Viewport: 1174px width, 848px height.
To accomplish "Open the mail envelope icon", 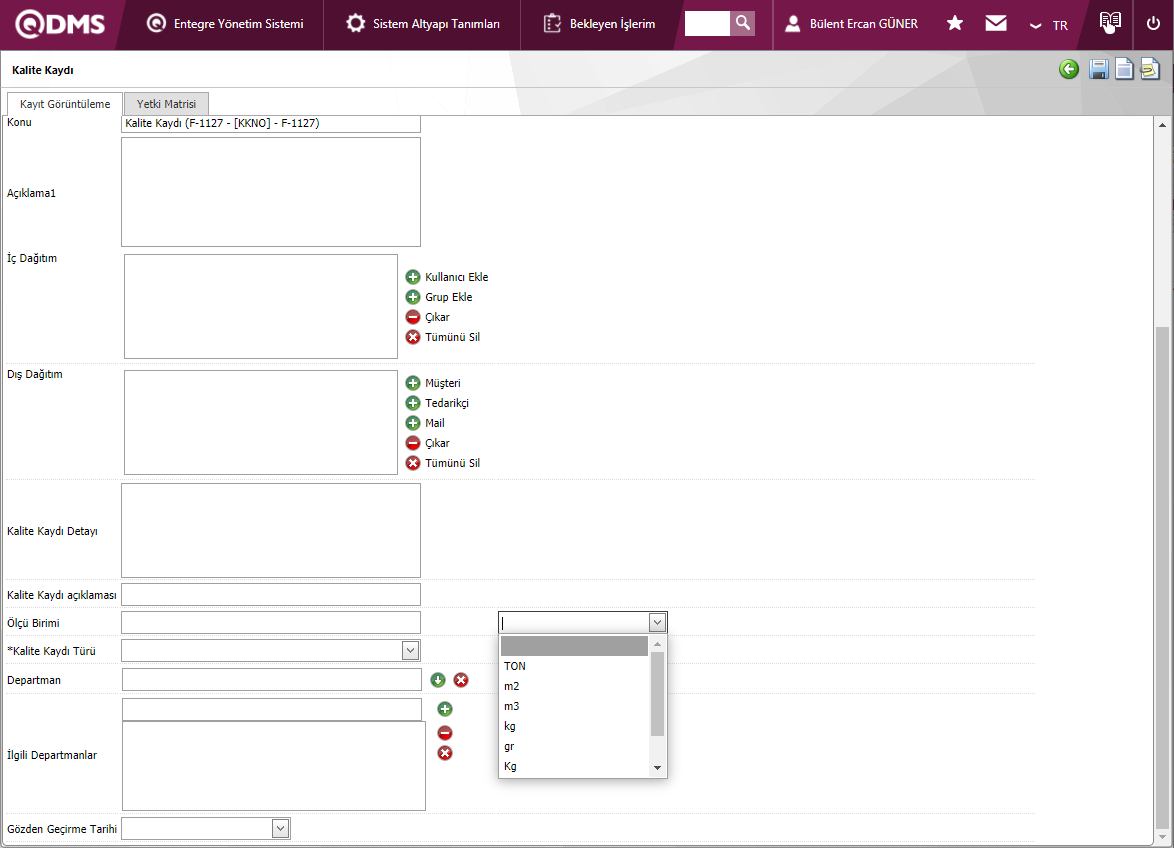I will click(x=995, y=23).
